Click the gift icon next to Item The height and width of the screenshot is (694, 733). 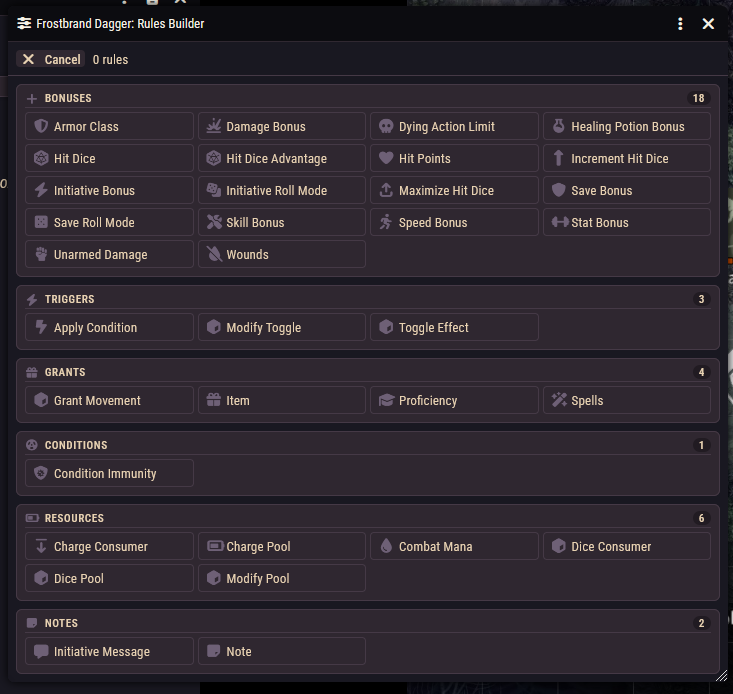click(x=214, y=400)
